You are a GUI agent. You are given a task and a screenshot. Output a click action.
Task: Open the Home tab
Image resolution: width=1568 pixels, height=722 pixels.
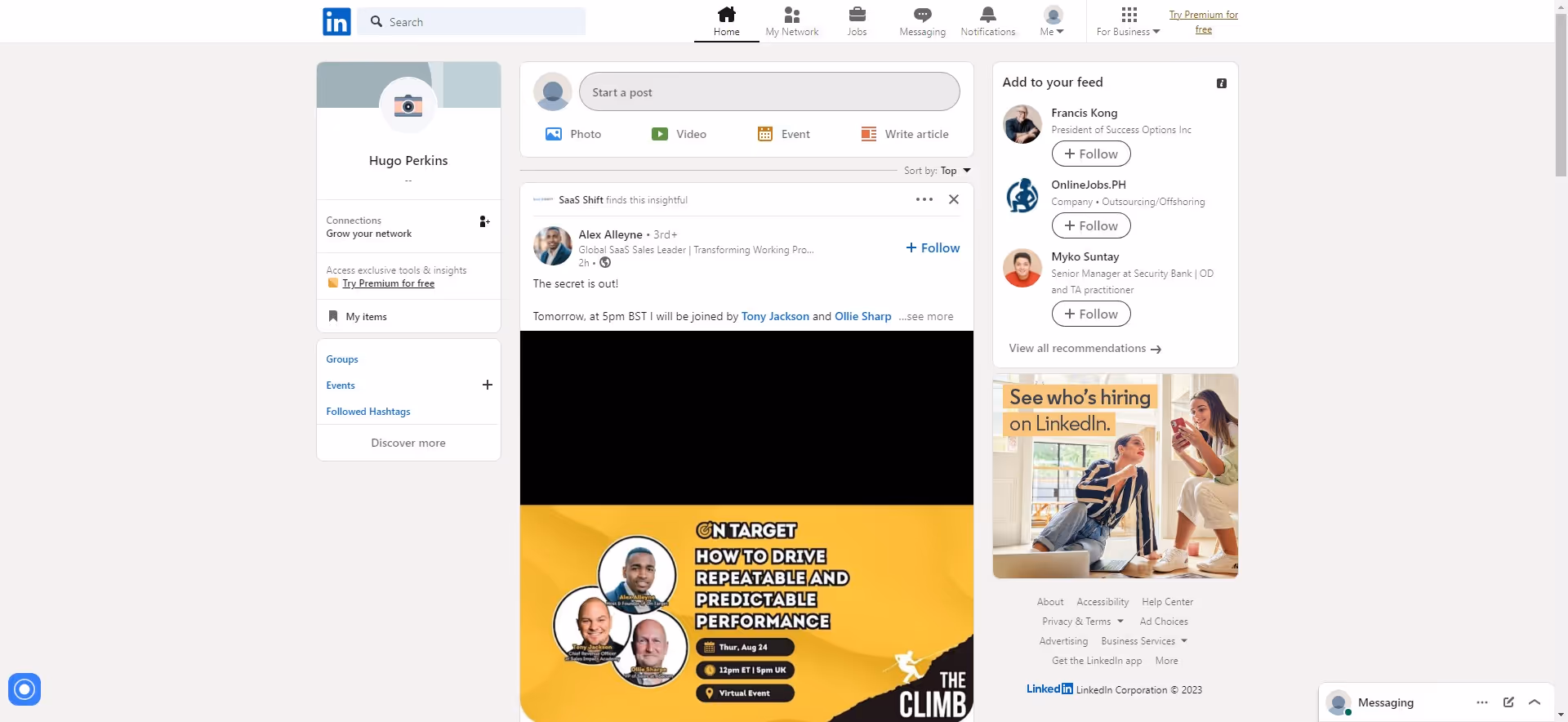[x=727, y=21]
